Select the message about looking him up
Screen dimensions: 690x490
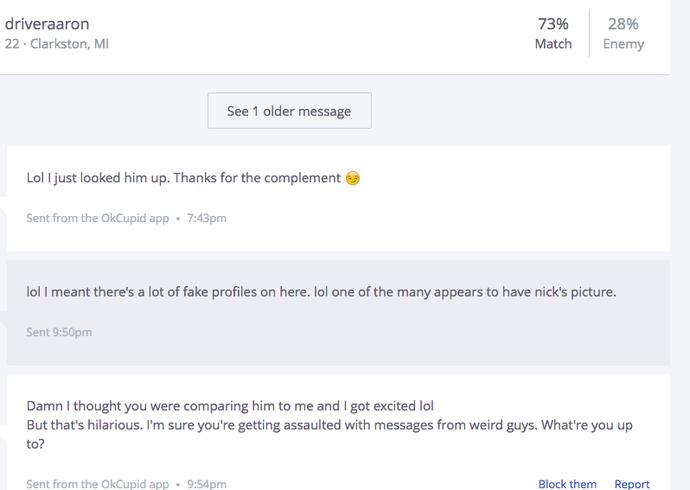coord(338,198)
